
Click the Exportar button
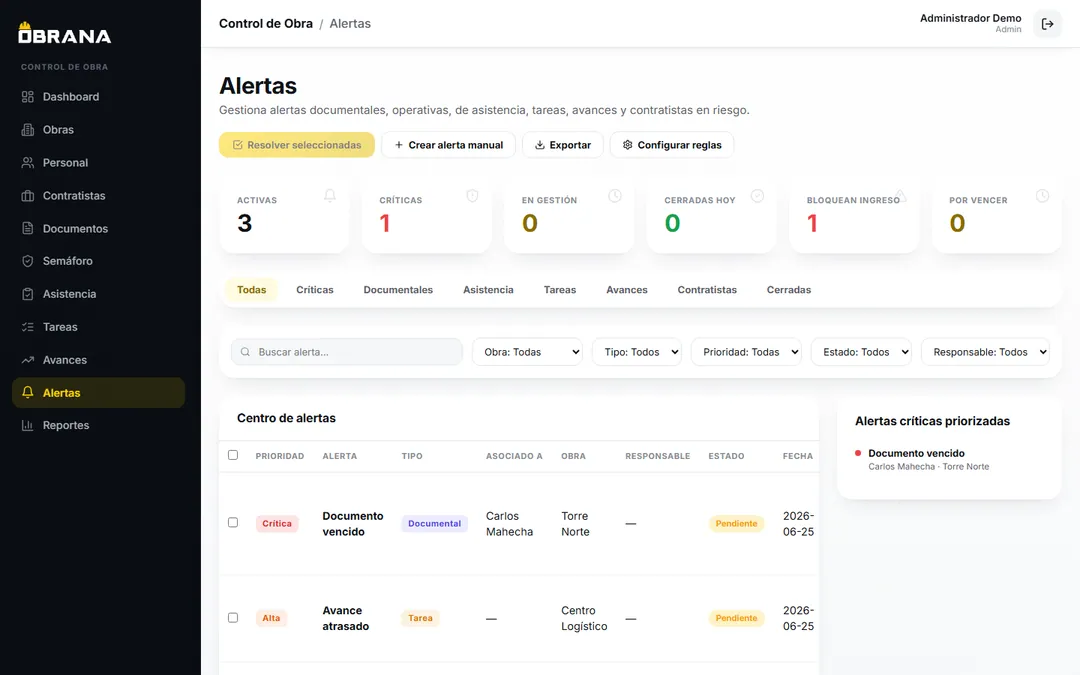tap(563, 145)
